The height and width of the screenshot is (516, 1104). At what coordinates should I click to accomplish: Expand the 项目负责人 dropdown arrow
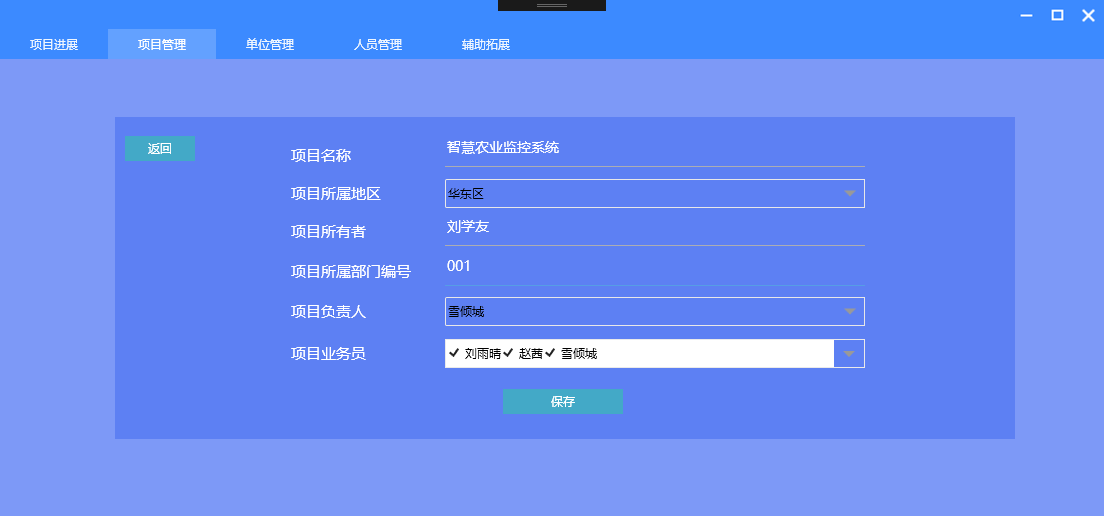(850, 311)
